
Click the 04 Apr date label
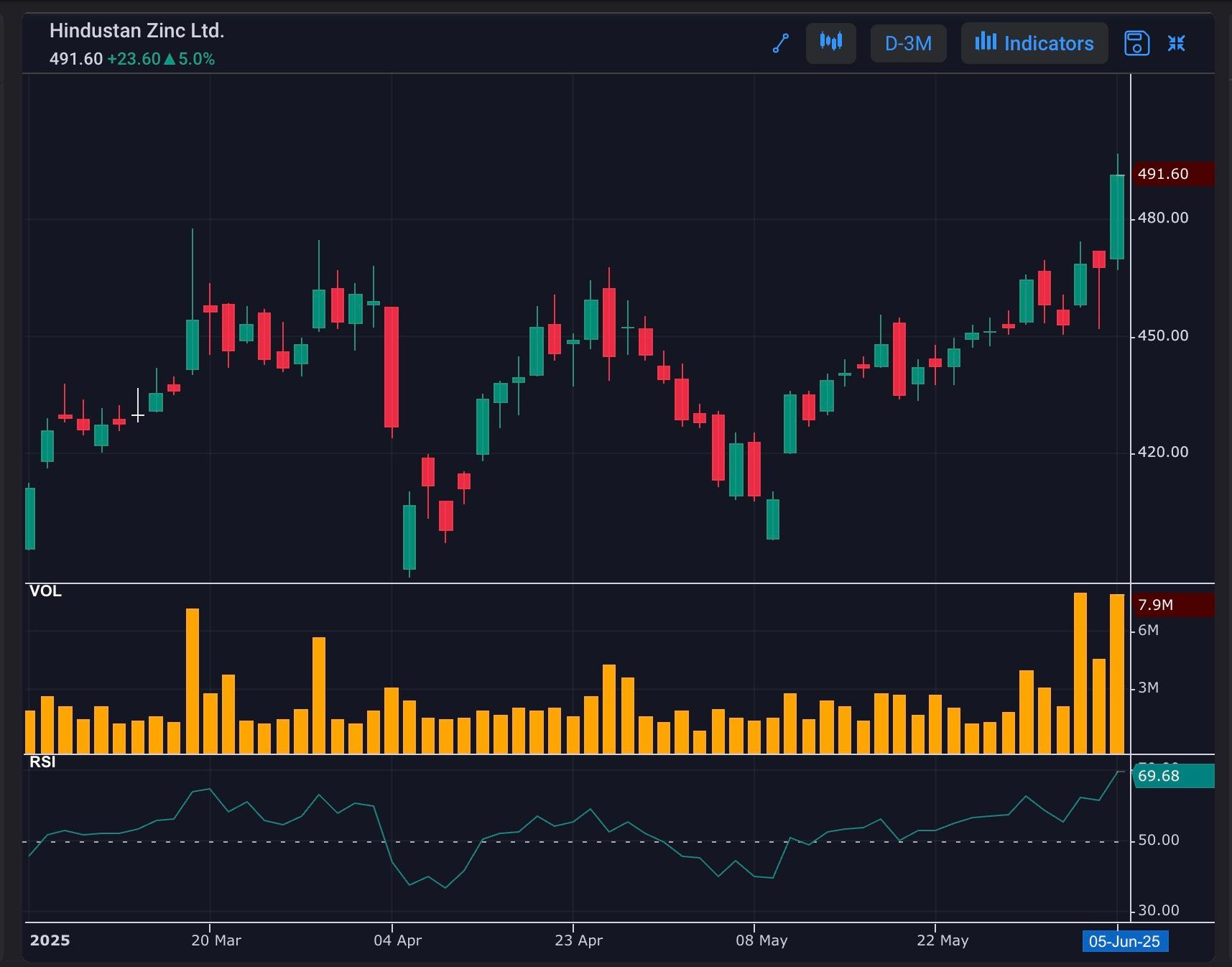(397, 940)
